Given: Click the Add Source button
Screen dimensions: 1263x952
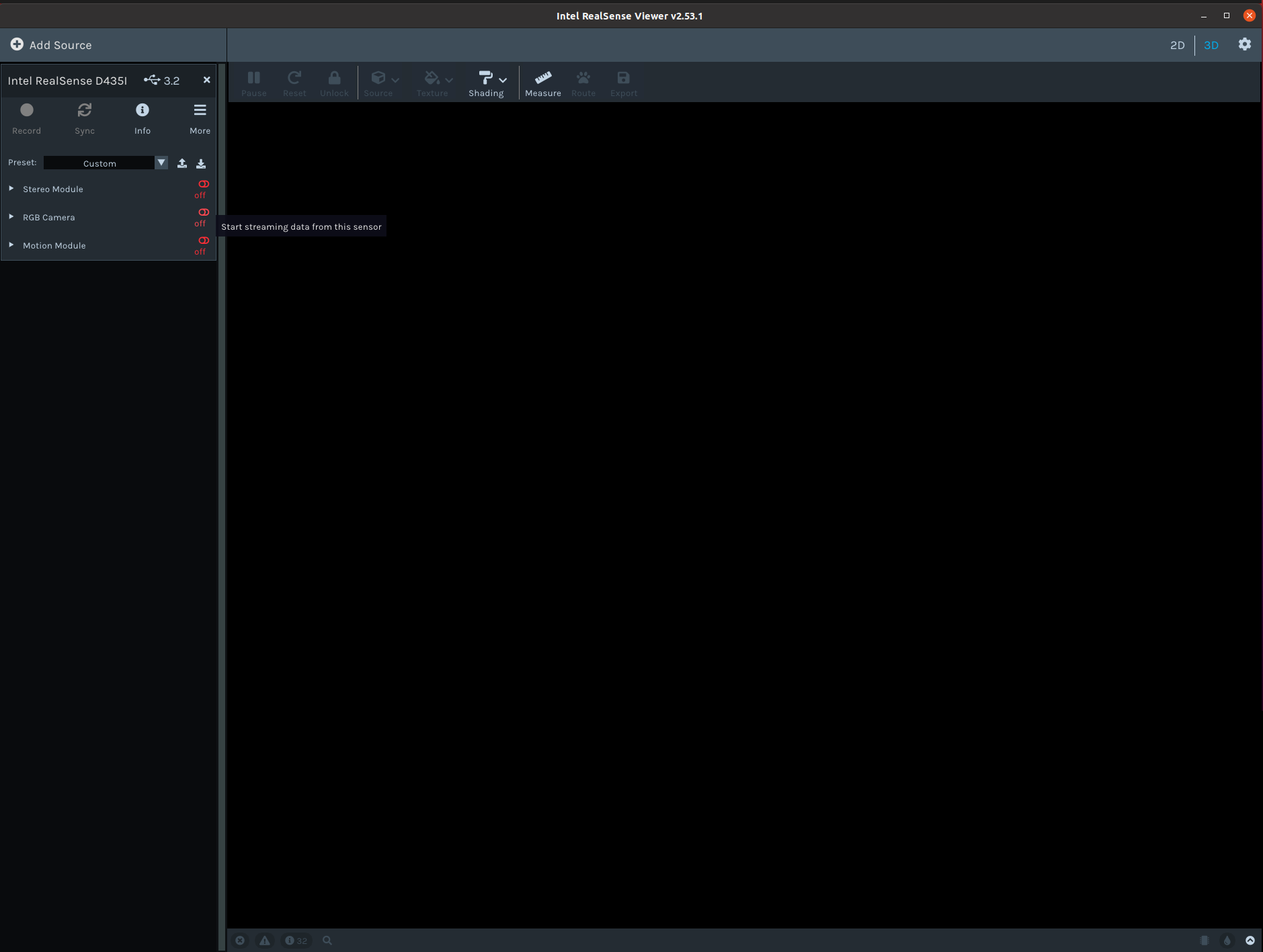Looking at the screenshot, I should 50,44.
